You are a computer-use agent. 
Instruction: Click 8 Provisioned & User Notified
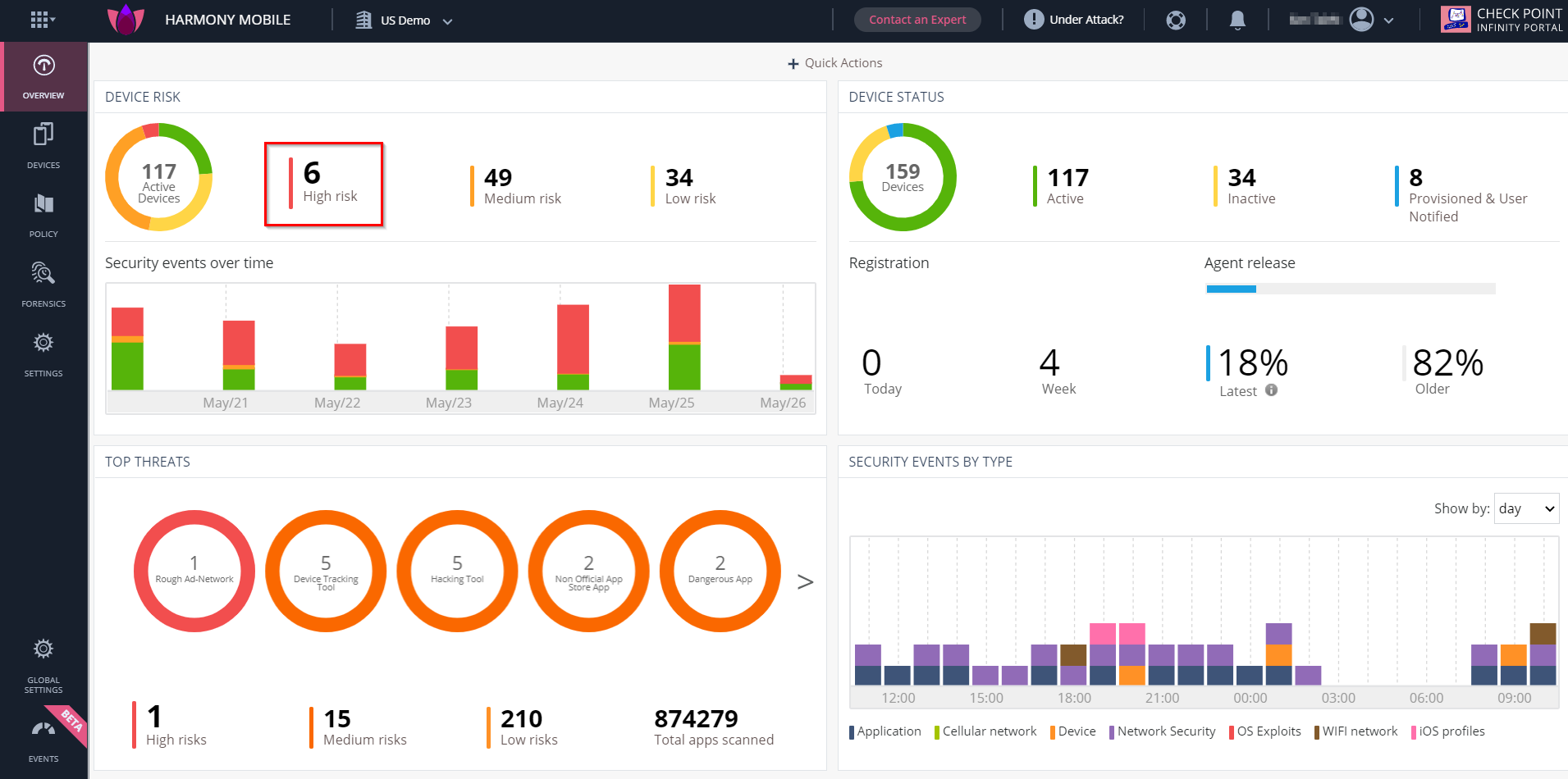pos(1461,195)
